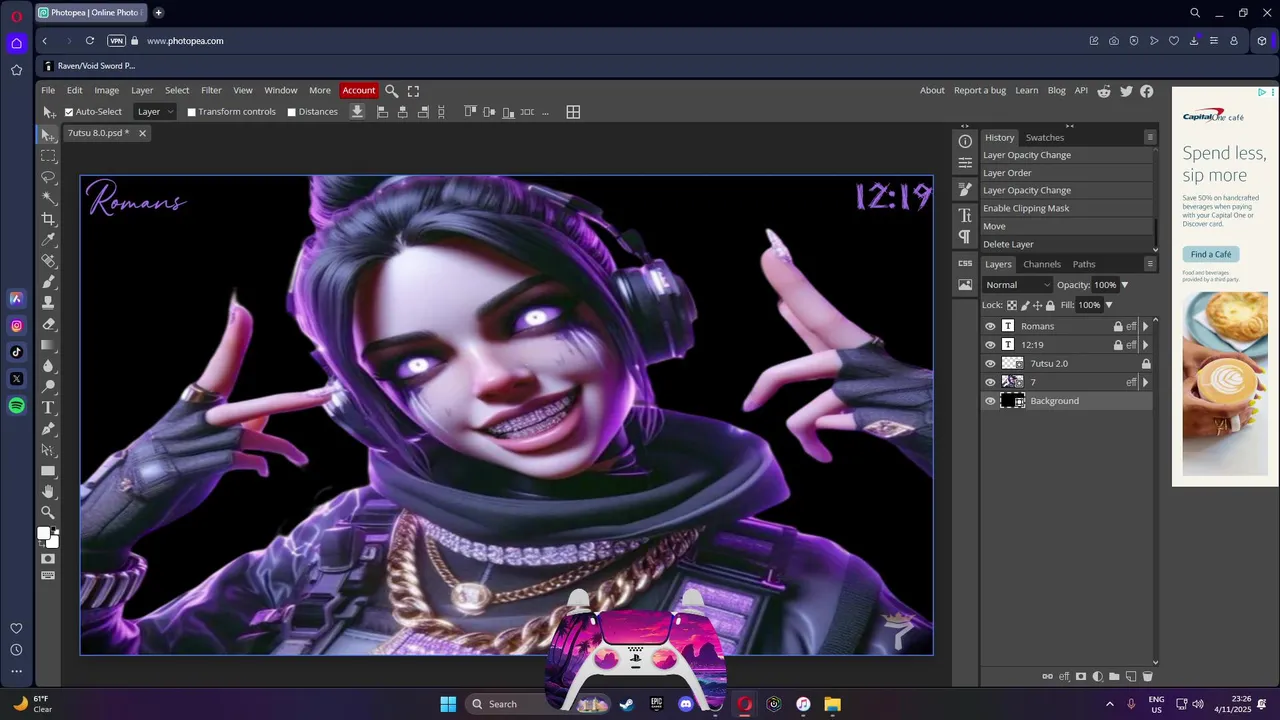Screen dimensions: 1280x720
Task: Expand effects of Romans layer
Action: pos(1145,326)
